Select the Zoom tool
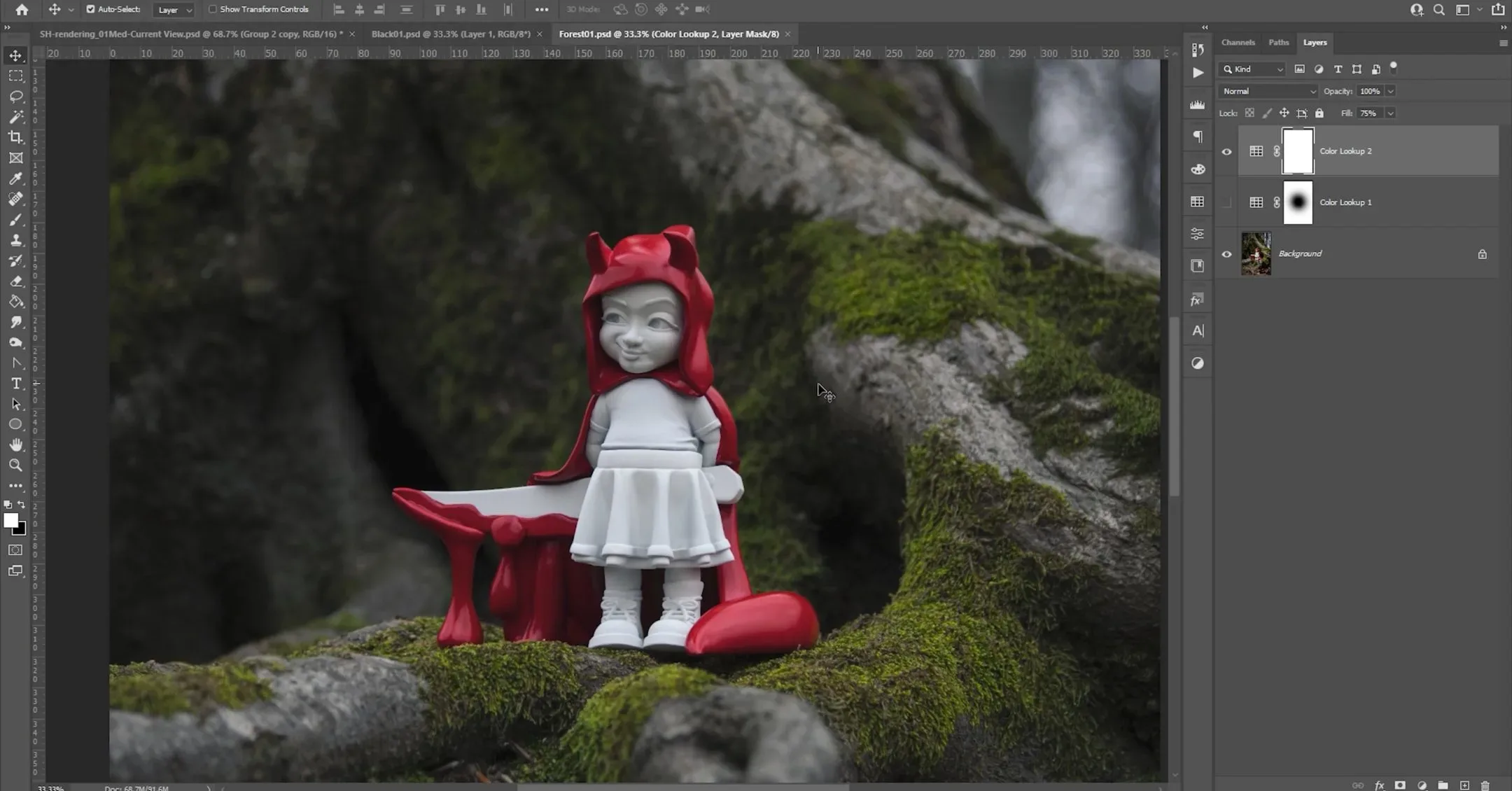This screenshot has height=791, width=1512. tap(15, 465)
